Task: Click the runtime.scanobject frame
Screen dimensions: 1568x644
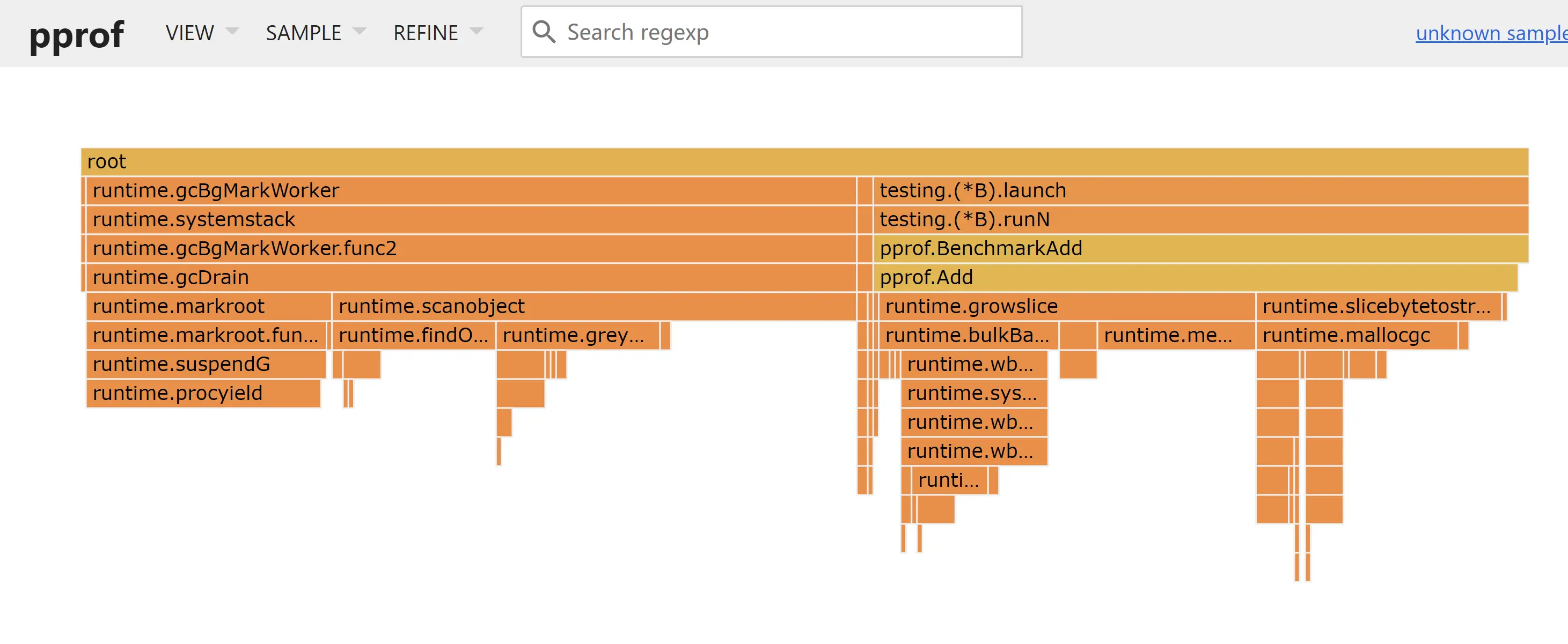Action: [x=594, y=307]
